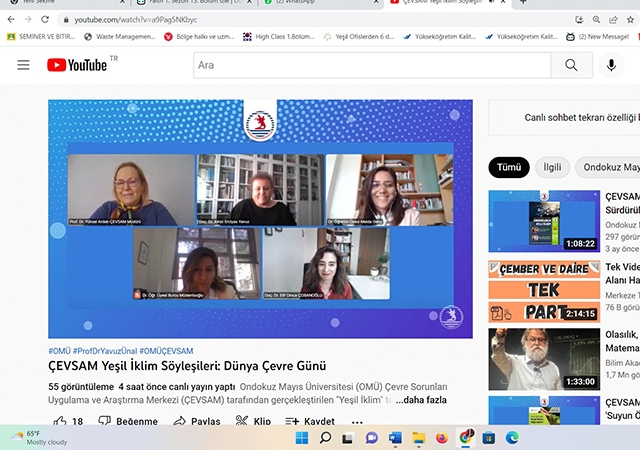
Task: Close the ÇEVSAM Yeşil İklim tab
Action: tap(503, 2)
